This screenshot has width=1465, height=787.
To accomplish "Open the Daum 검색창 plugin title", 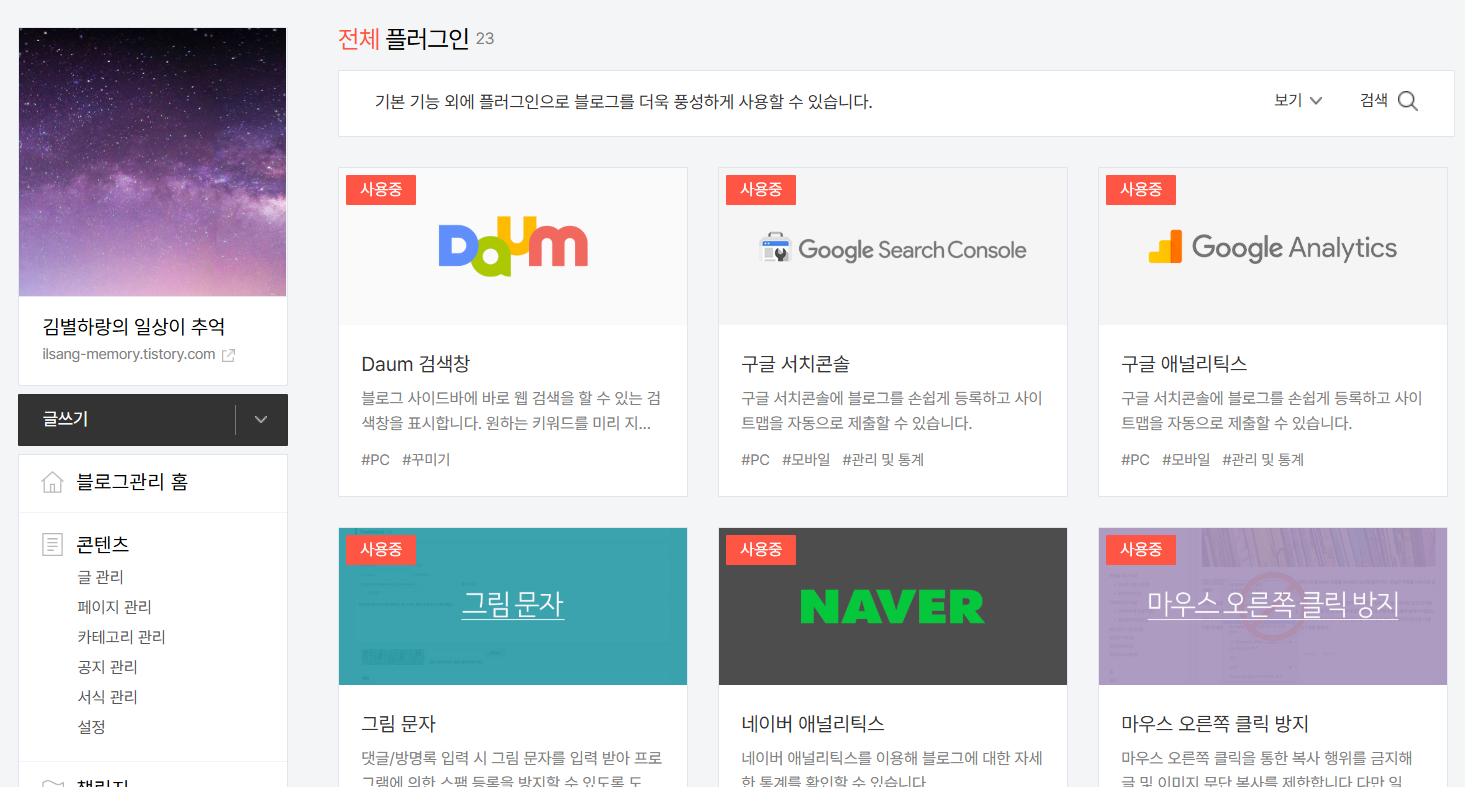I will click(415, 364).
